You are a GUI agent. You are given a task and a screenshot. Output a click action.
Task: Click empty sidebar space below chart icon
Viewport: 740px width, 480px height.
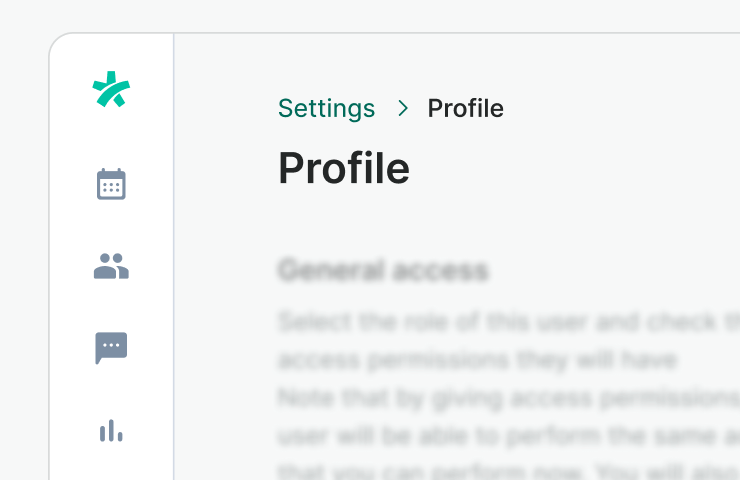[x=111, y=466]
